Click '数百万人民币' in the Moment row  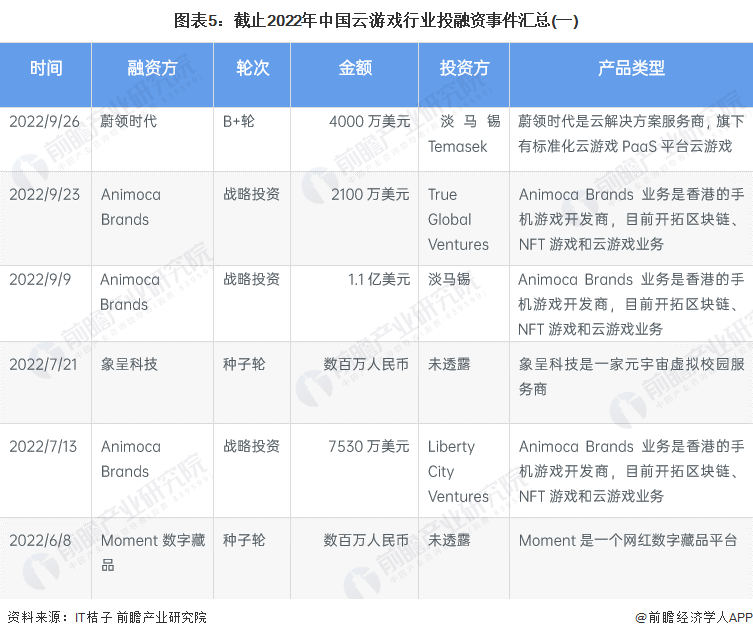coord(366,541)
